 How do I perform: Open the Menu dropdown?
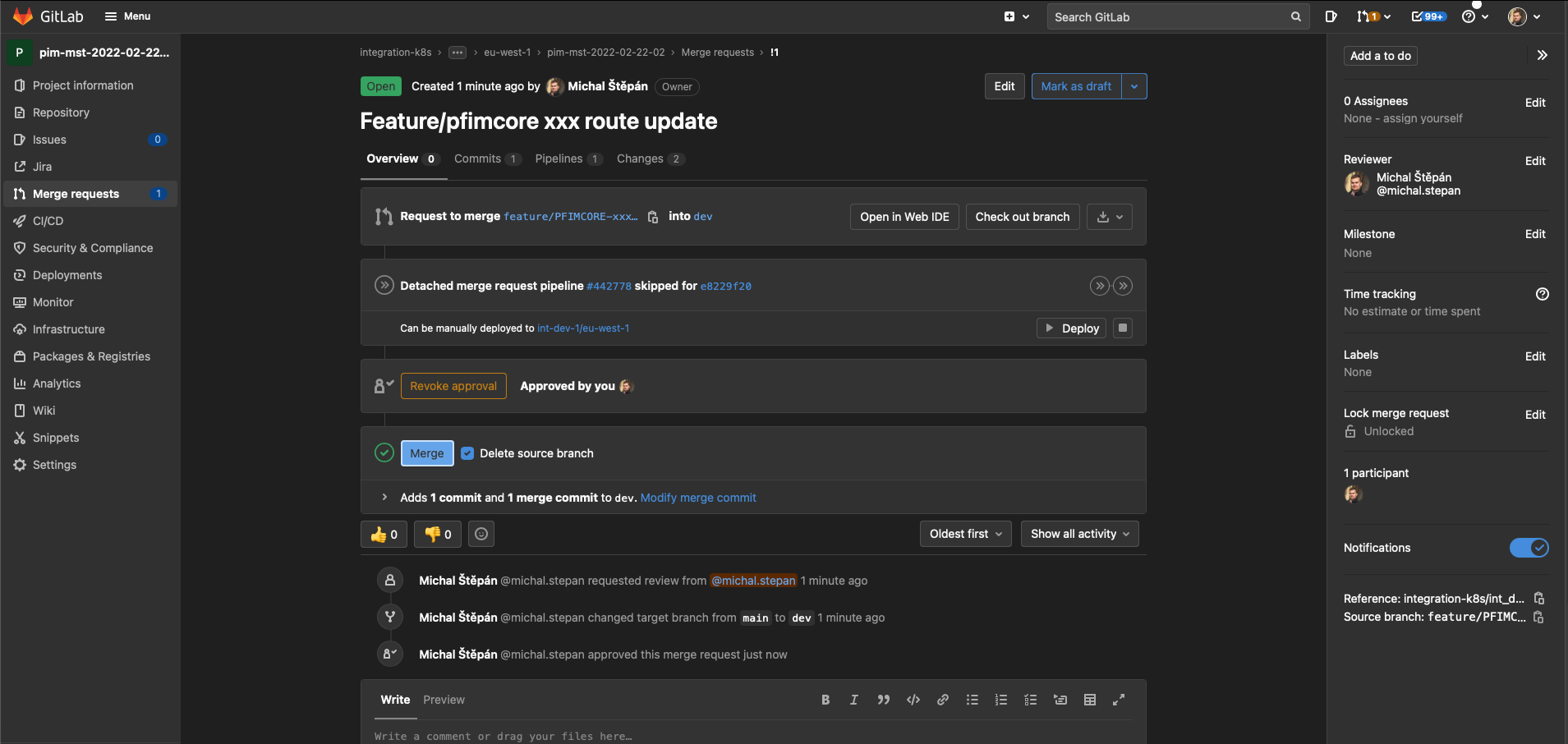click(127, 16)
